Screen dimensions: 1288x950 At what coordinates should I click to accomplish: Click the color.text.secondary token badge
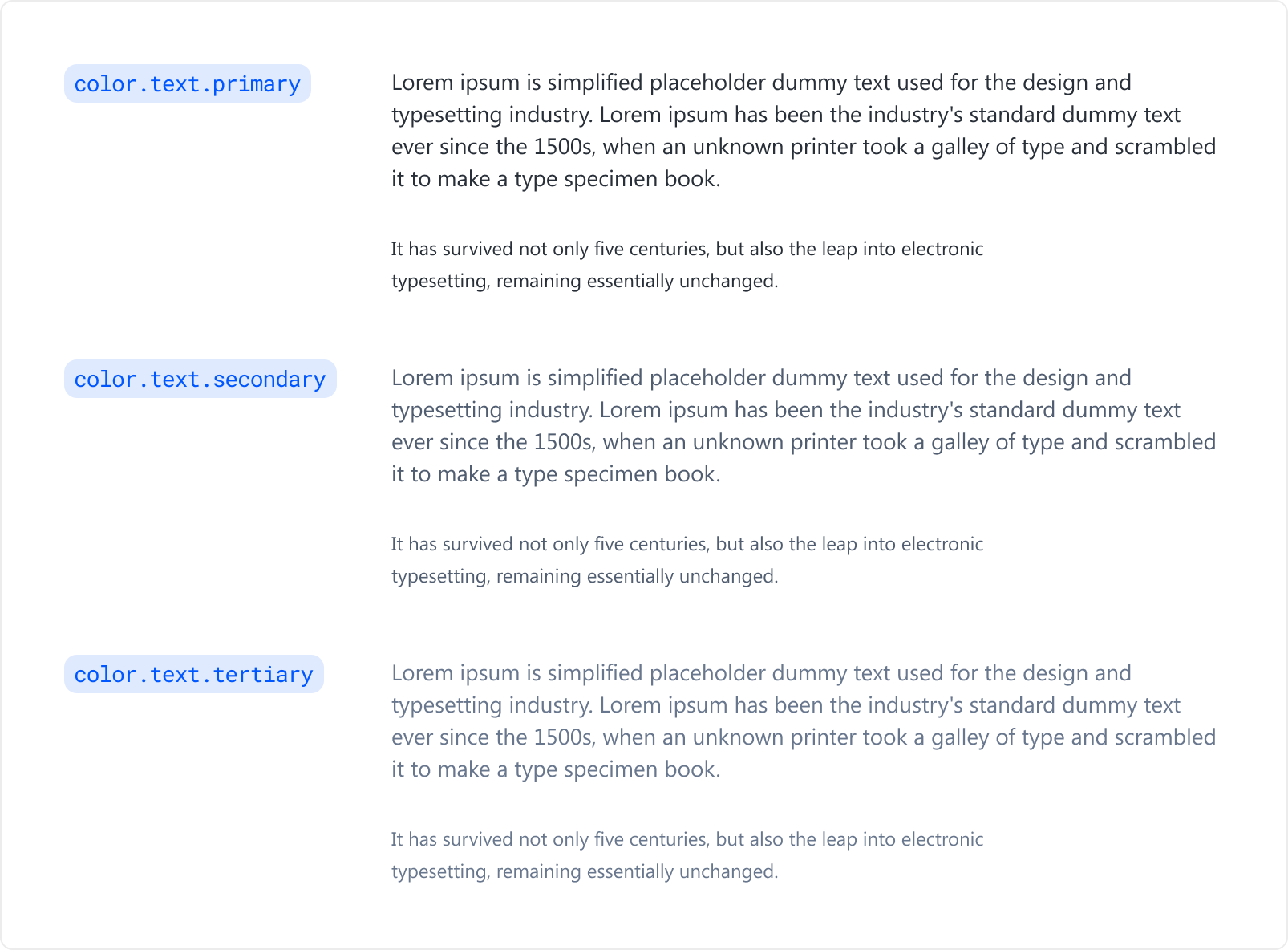(x=200, y=380)
